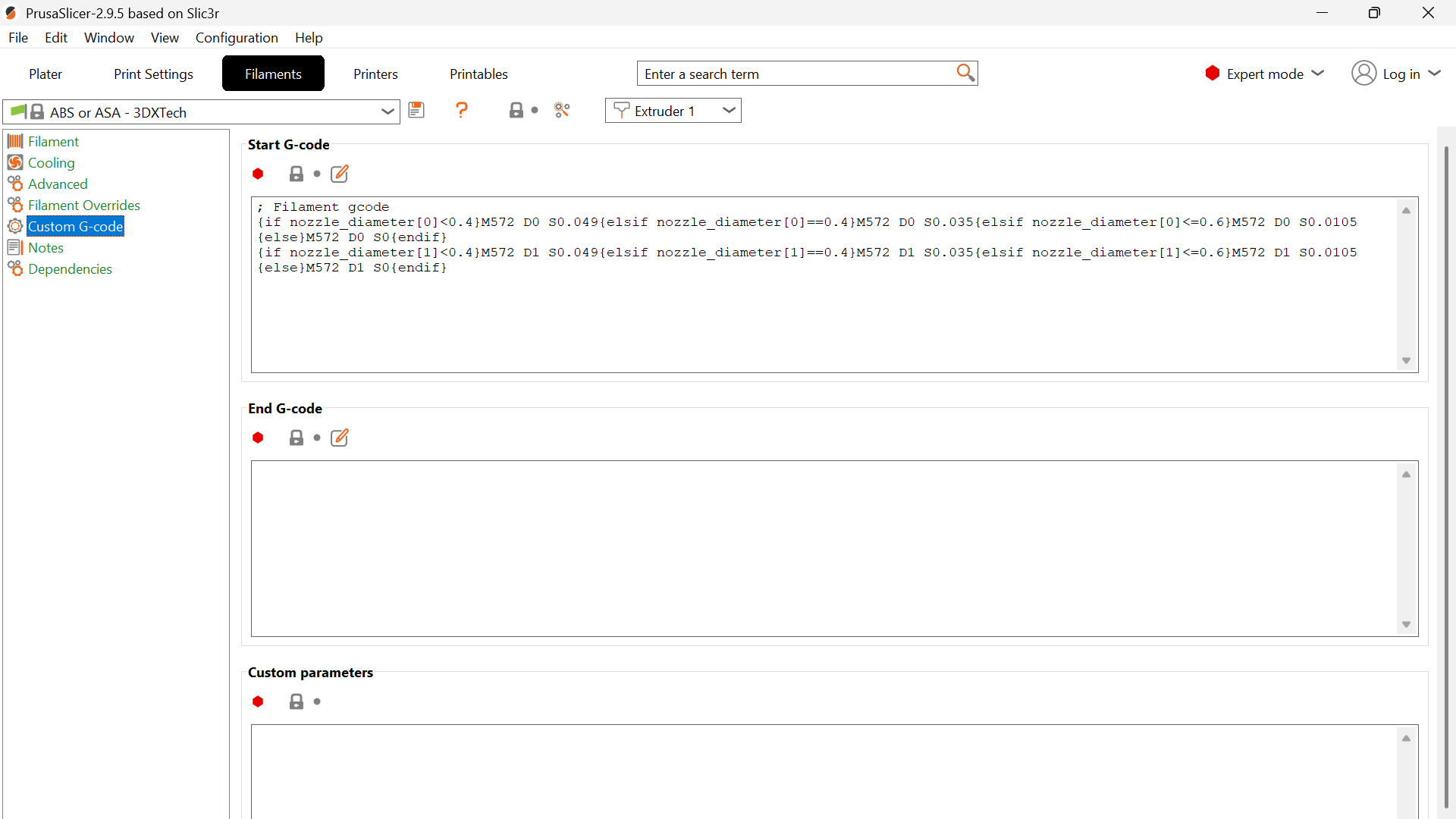Open the Extruder 1 selector dropdown
This screenshot has height=819, width=1456.
673,111
